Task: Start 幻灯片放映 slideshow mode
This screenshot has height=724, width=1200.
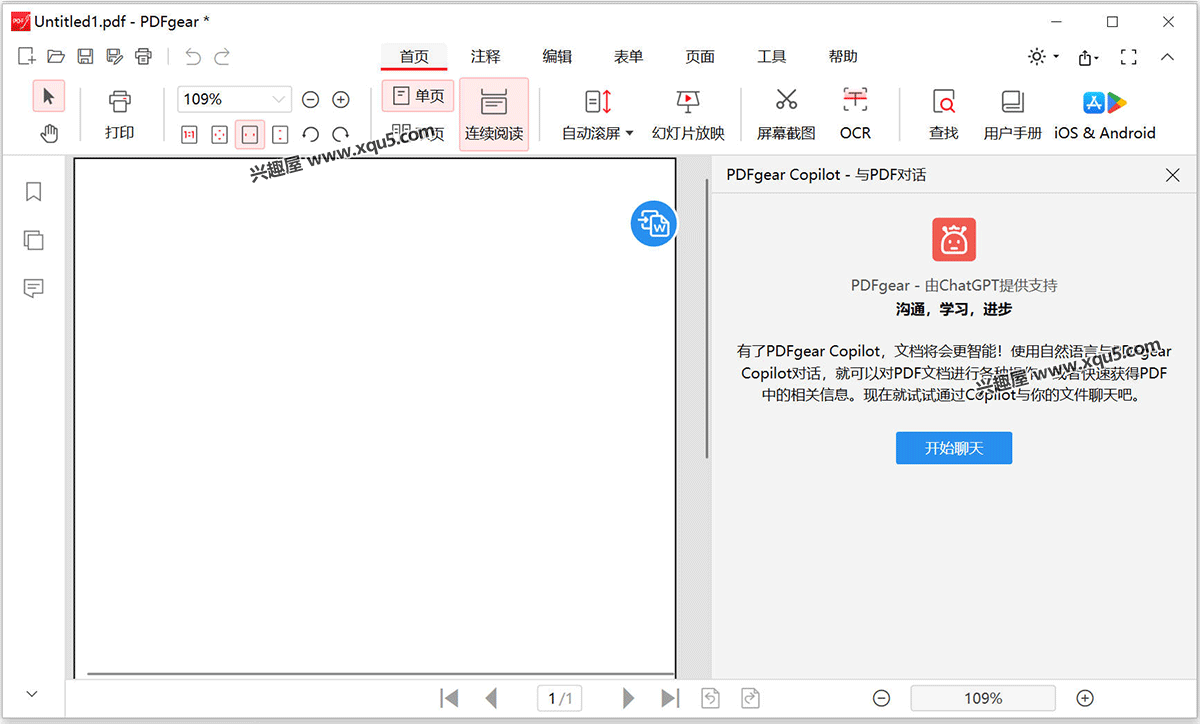Action: pos(688,114)
